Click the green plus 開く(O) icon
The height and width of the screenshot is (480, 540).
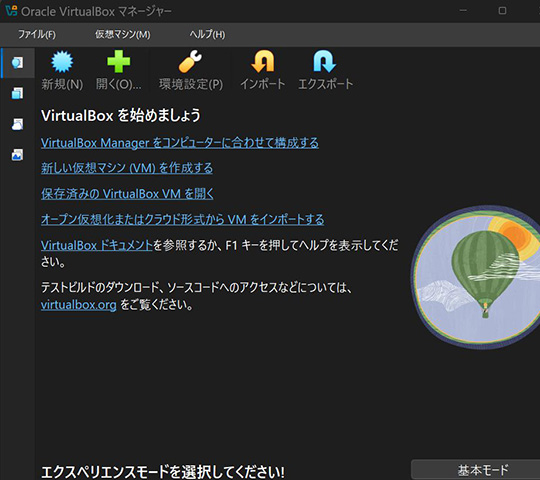[118, 62]
